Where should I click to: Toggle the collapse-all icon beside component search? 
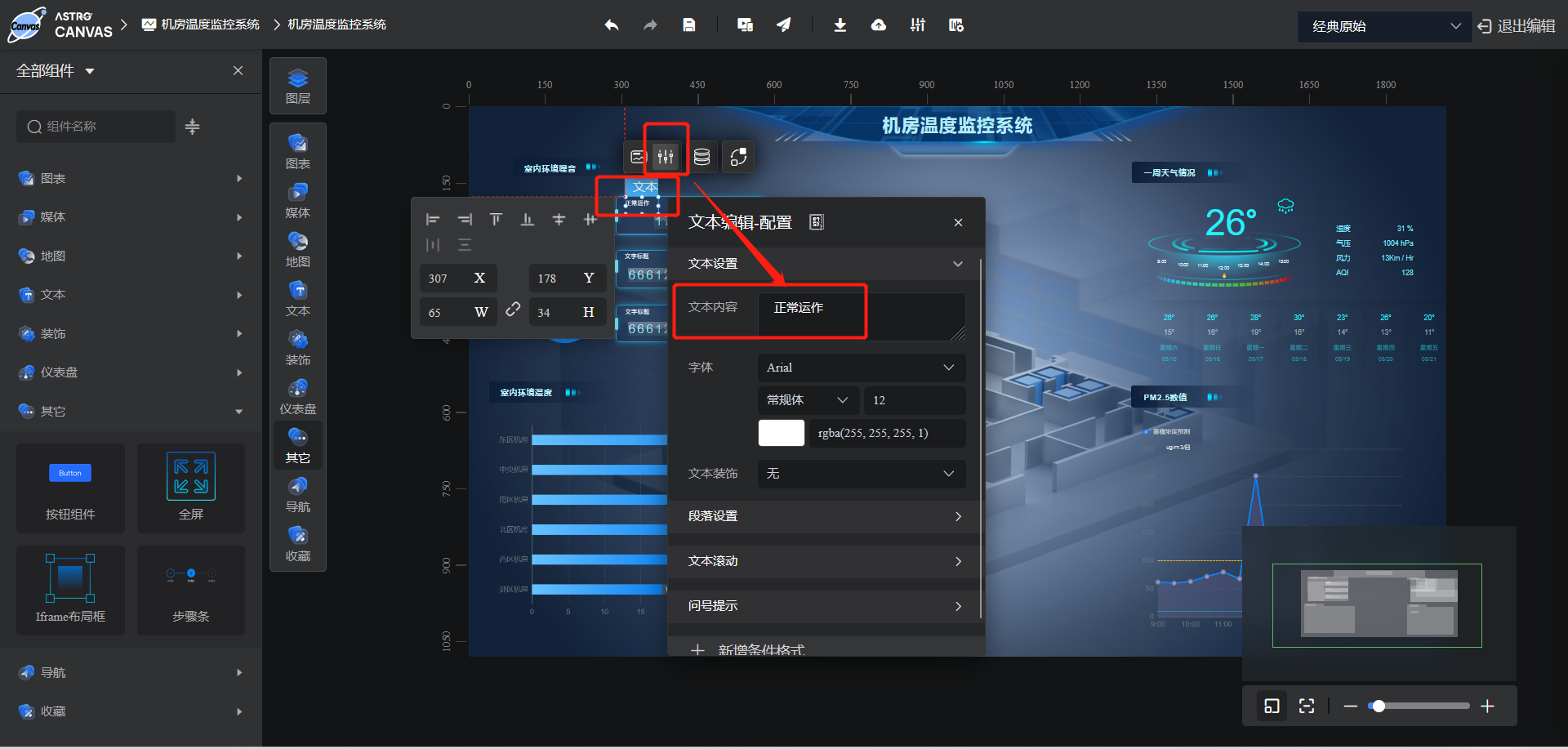click(x=193, y=127)
